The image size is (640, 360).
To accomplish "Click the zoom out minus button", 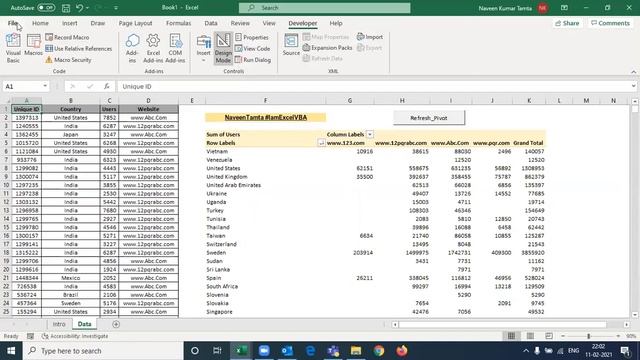I will [x=563, y=336].
